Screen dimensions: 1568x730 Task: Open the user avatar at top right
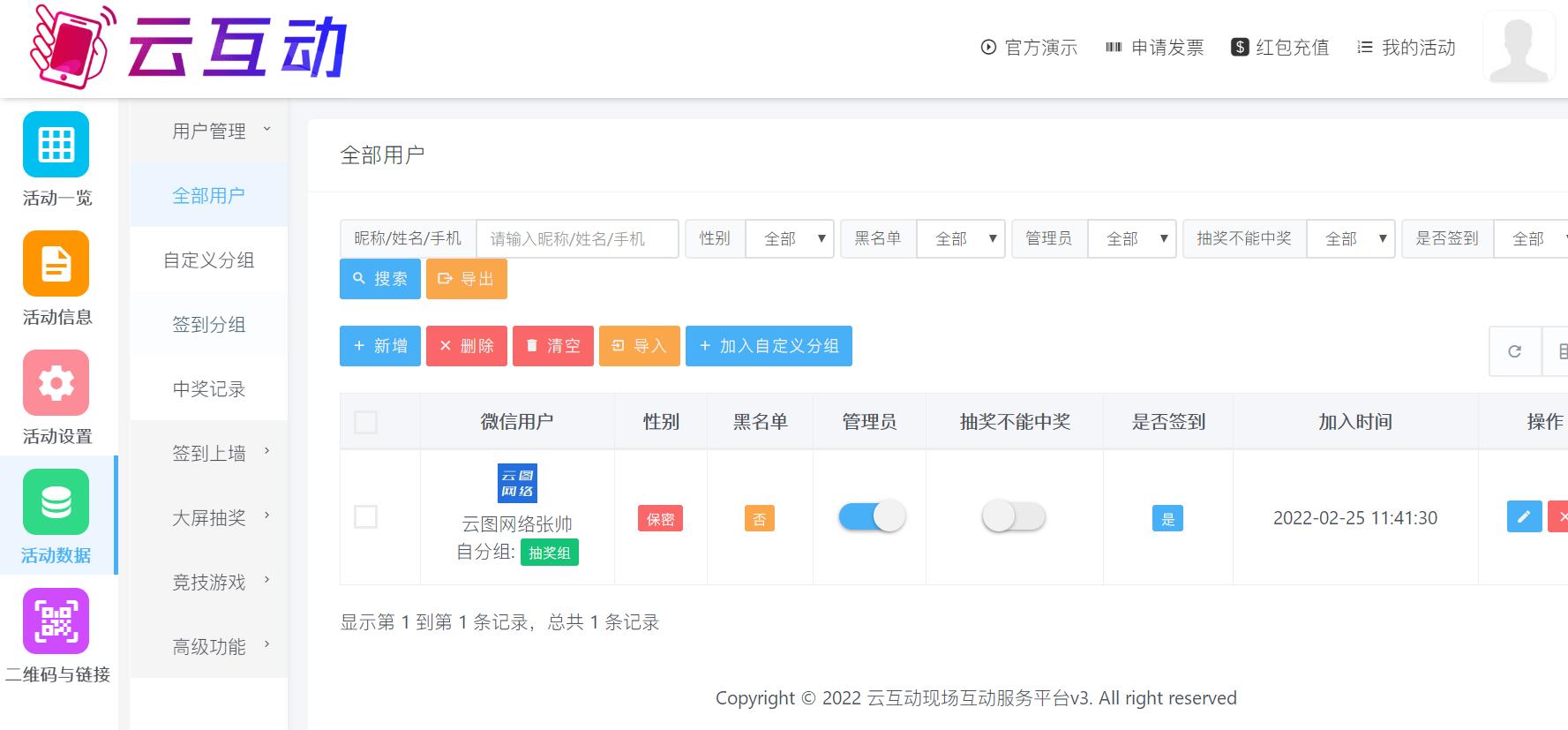[x=1519, y=48]
